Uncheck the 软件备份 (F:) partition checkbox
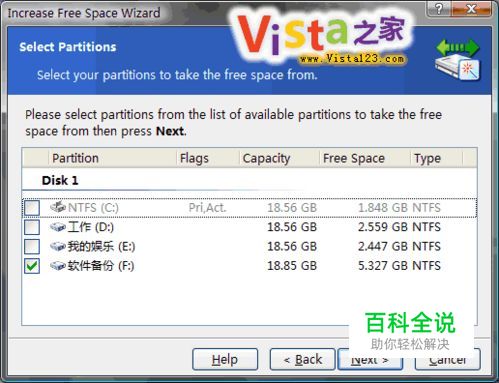499x383 pixels. [x=32, y=266]
